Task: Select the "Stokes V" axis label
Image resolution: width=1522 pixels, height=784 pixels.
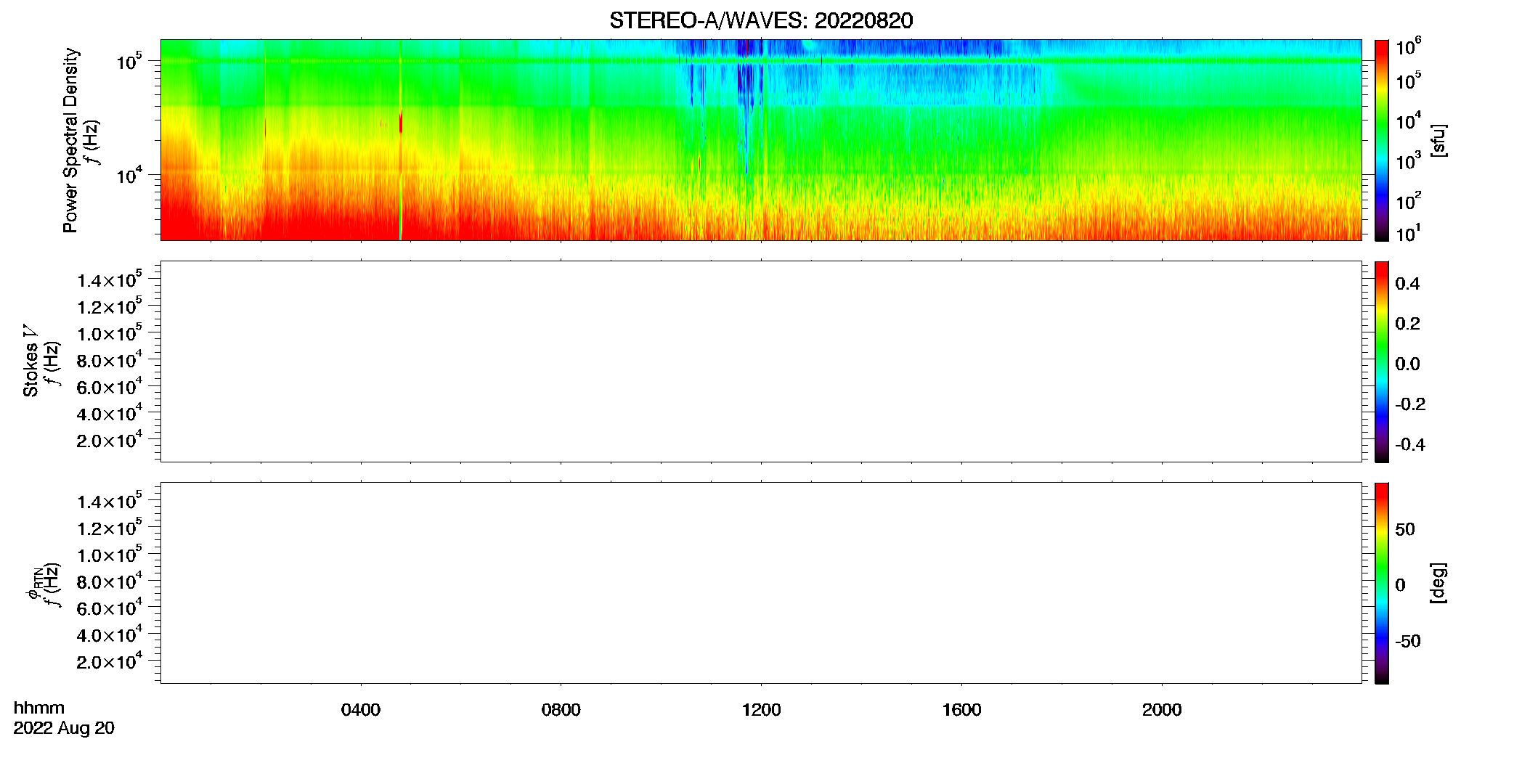Action: click(31, 361)
